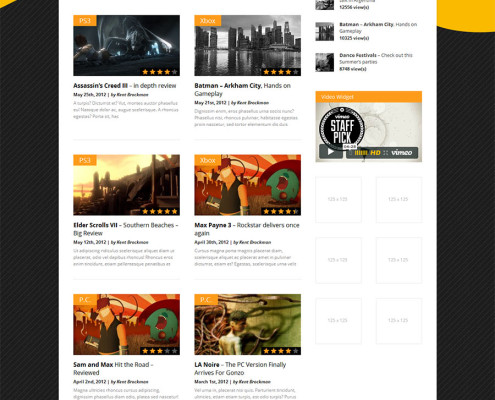Click the '10325 view(s)' count
This screenshot has height=400, width=495.
pos(354,38)
